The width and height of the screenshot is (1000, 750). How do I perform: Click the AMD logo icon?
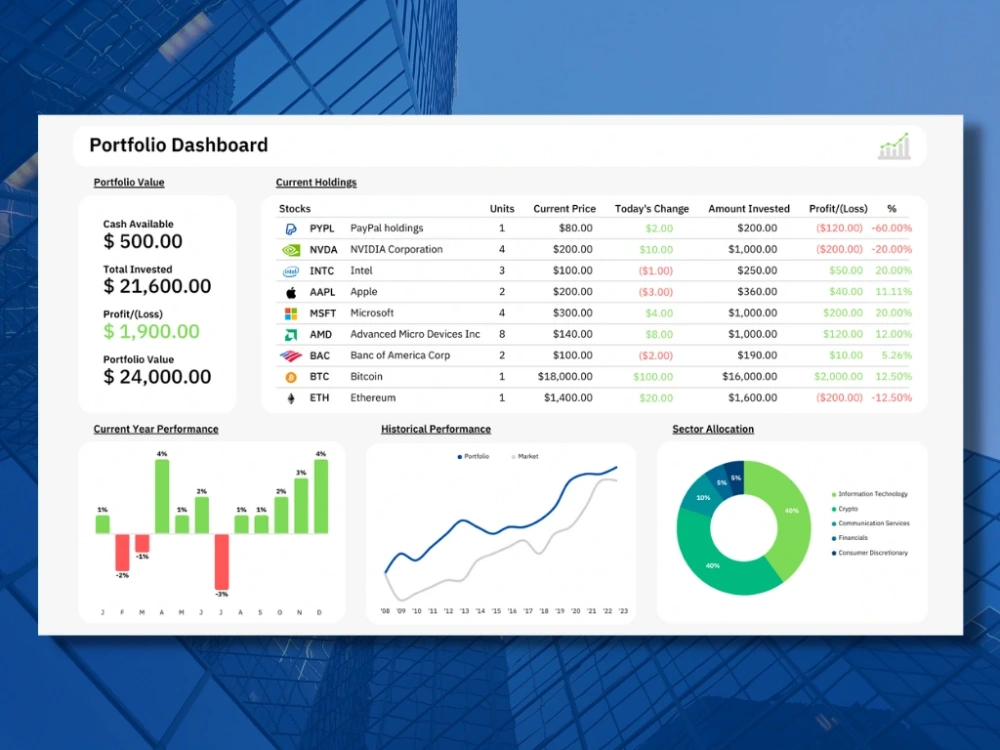(x=291, y=334)
